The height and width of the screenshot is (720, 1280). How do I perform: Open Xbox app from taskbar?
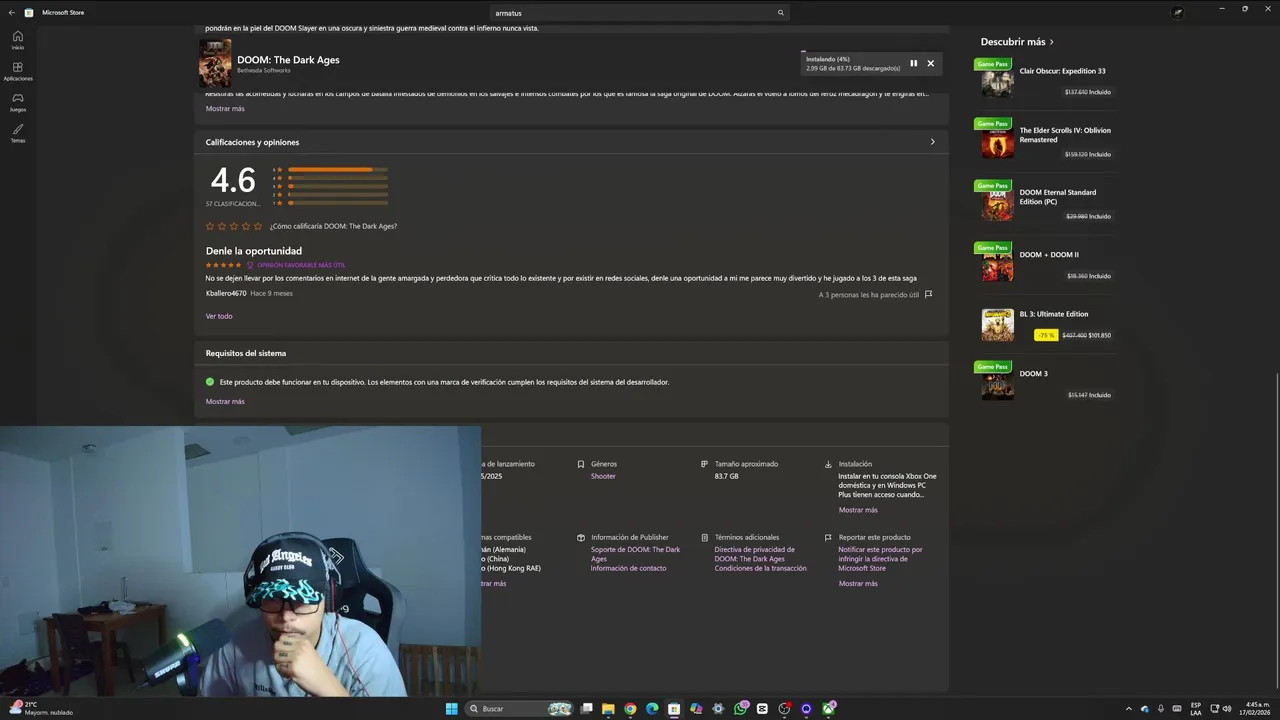829,709
